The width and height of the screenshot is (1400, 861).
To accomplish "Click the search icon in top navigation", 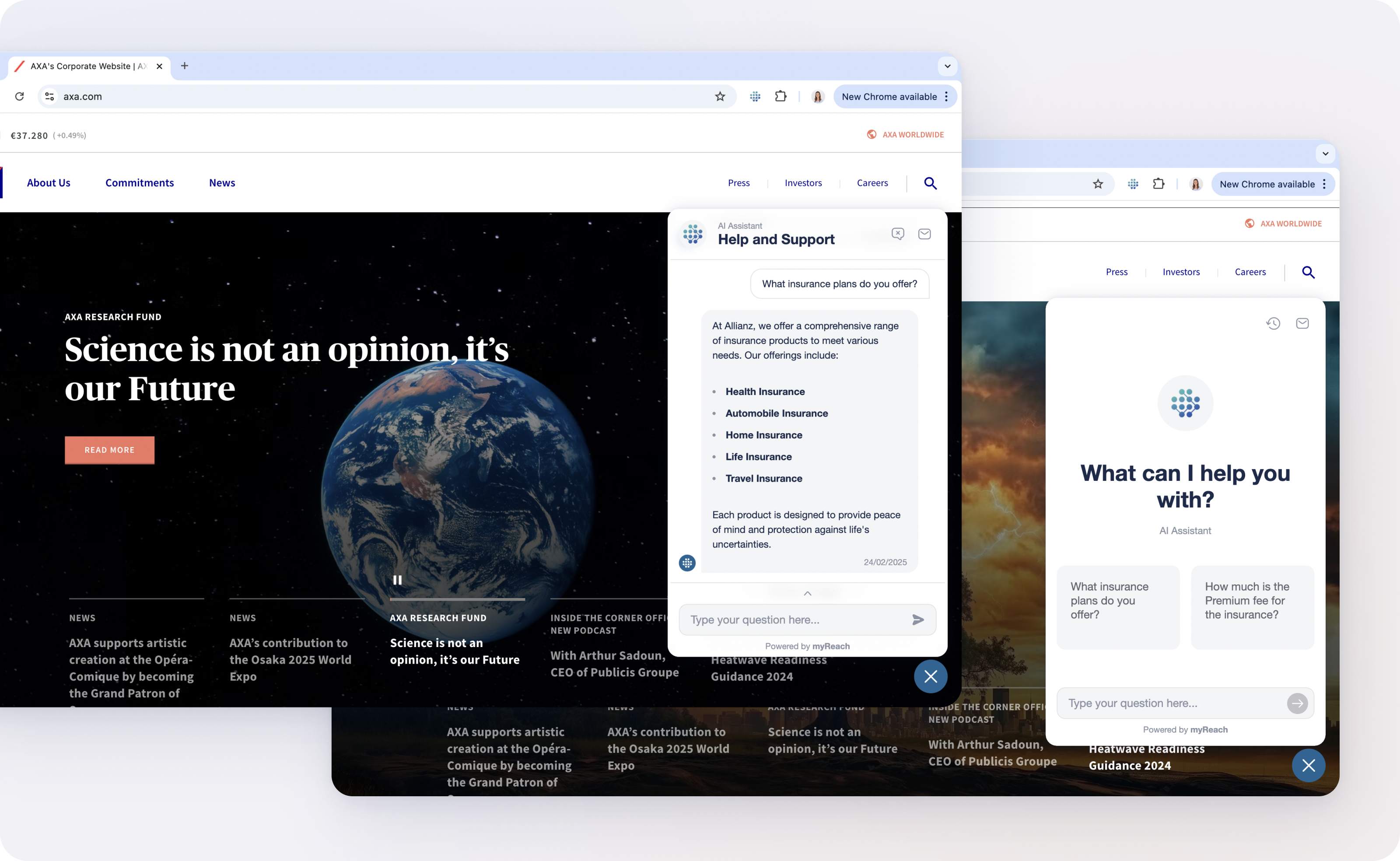I will pyautogui.click(x=930, y=183).
